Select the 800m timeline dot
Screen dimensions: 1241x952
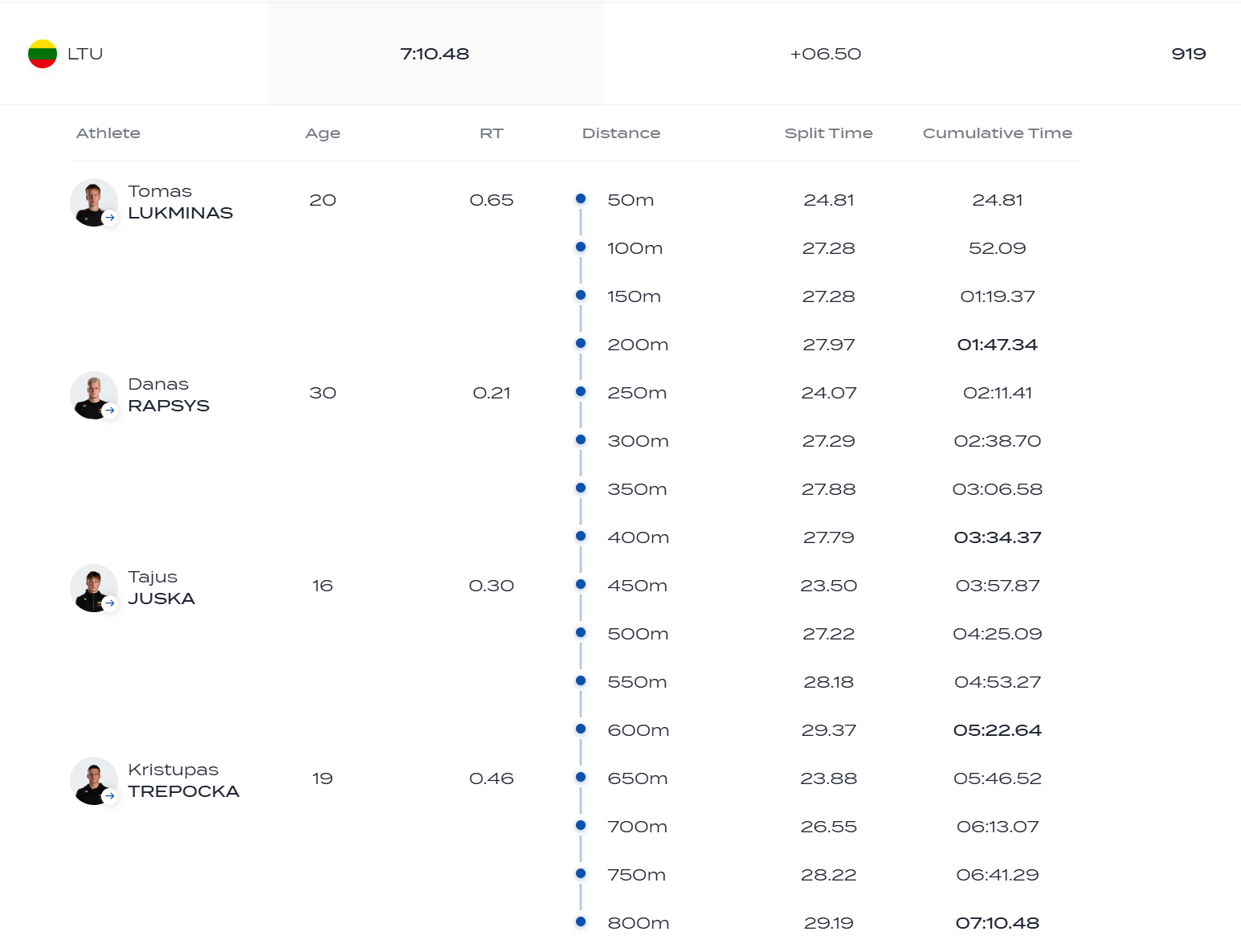click(581, 921)
